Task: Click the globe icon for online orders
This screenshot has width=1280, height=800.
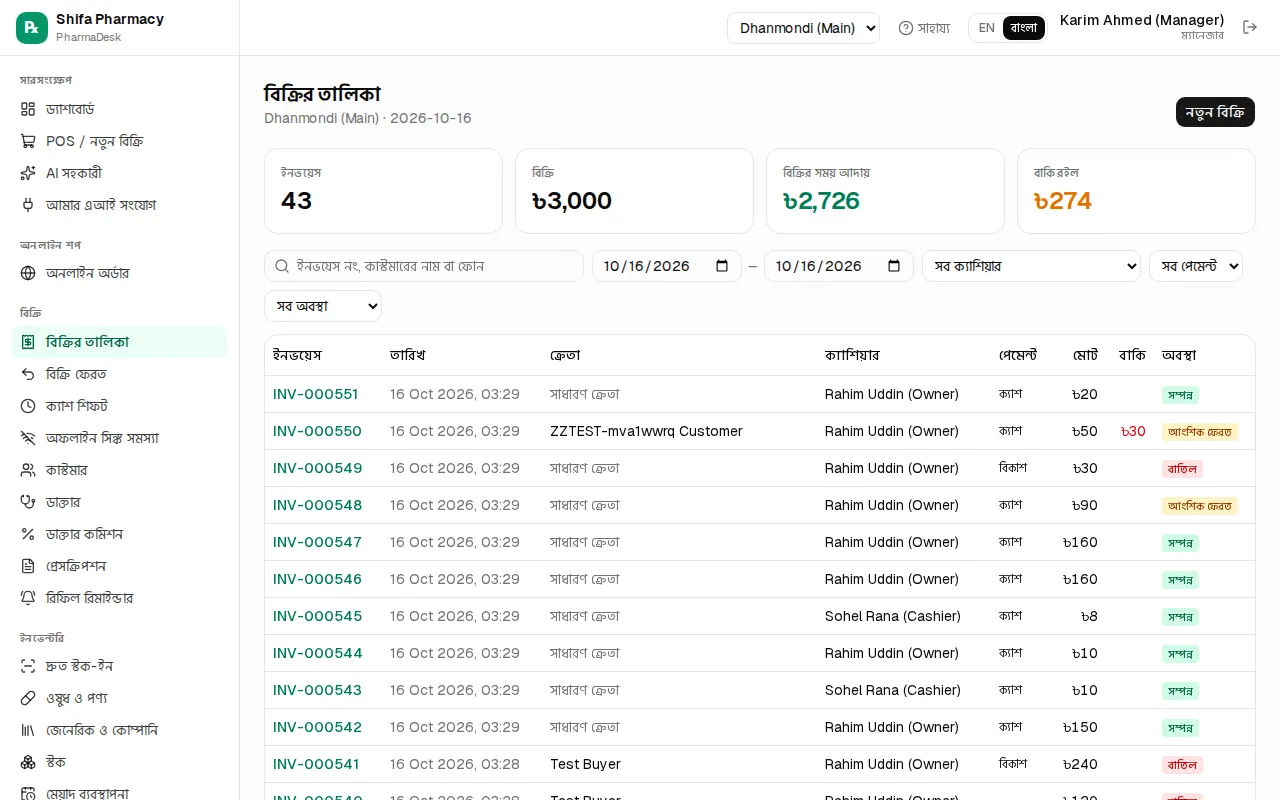Action: (x=28, y=273)
